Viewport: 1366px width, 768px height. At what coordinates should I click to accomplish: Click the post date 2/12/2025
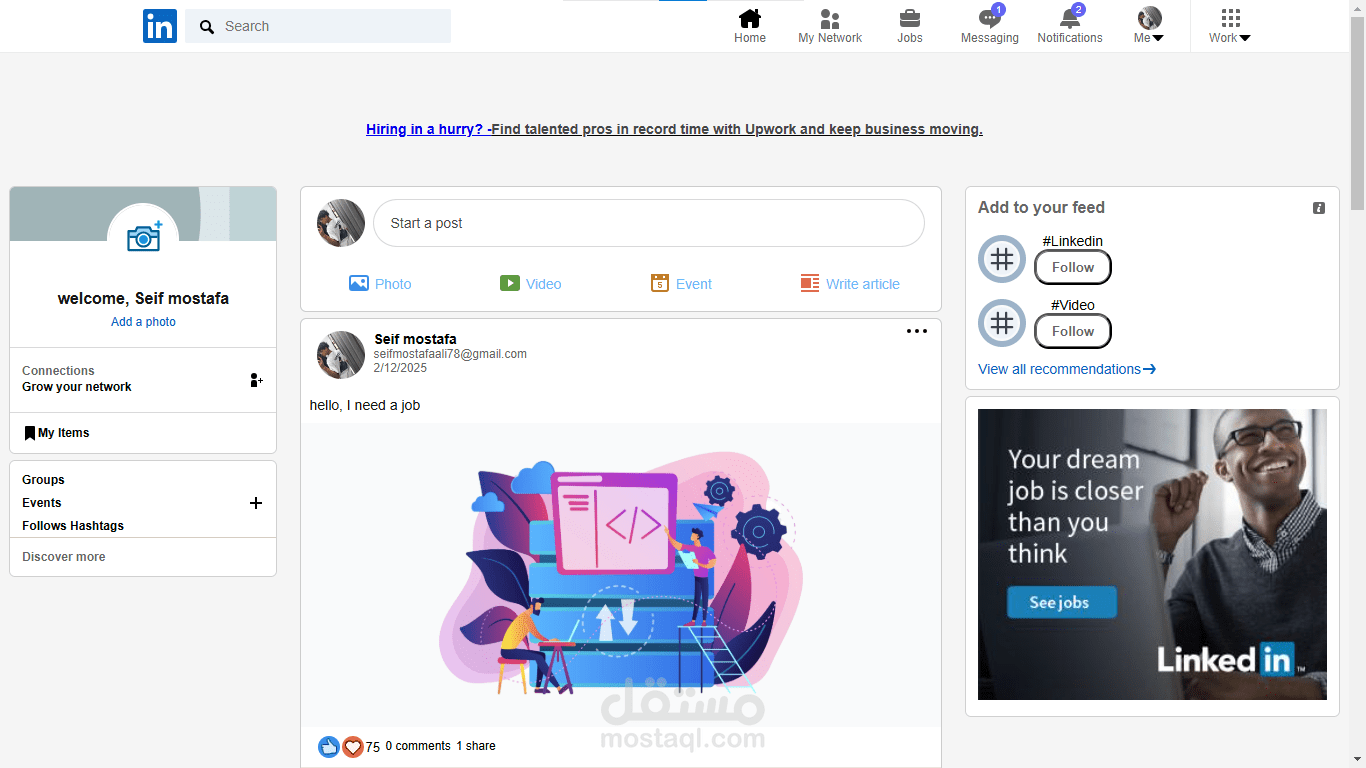pos(400,368)
